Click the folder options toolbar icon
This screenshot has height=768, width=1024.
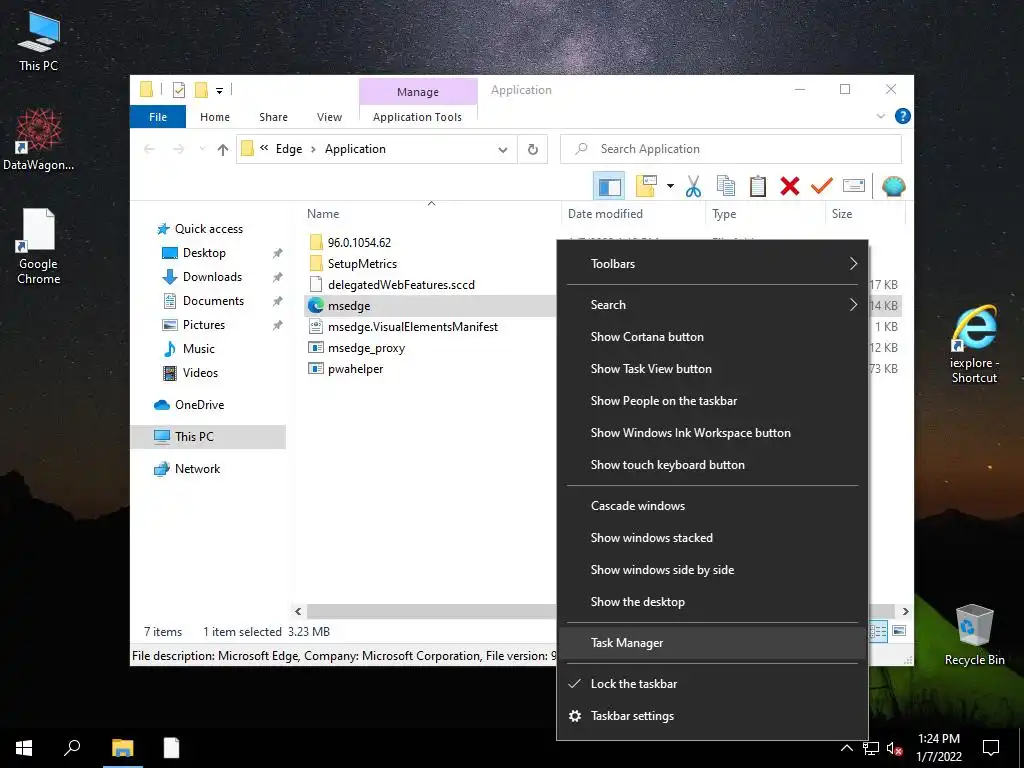point(646,186)
